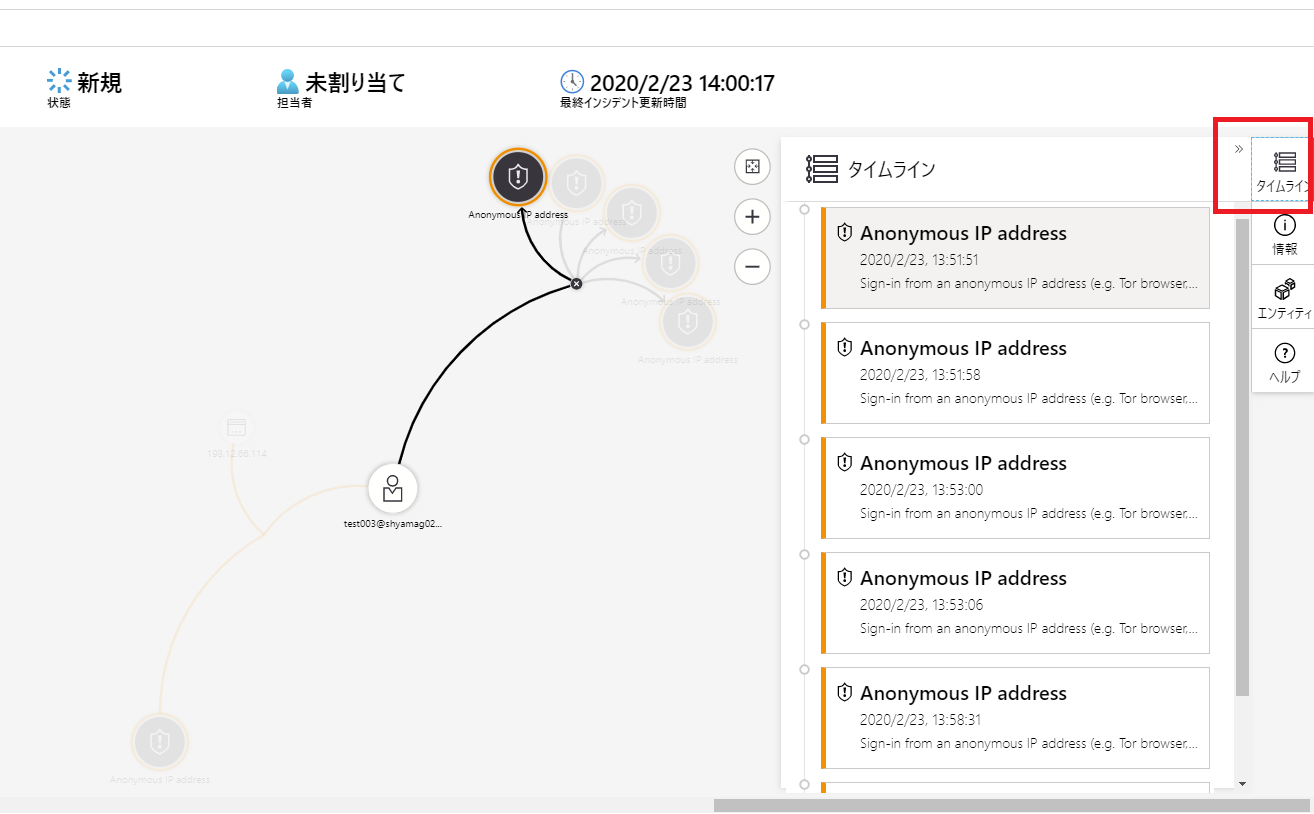Click shield icon of the 13:53:06 alert

coord(844,577)
